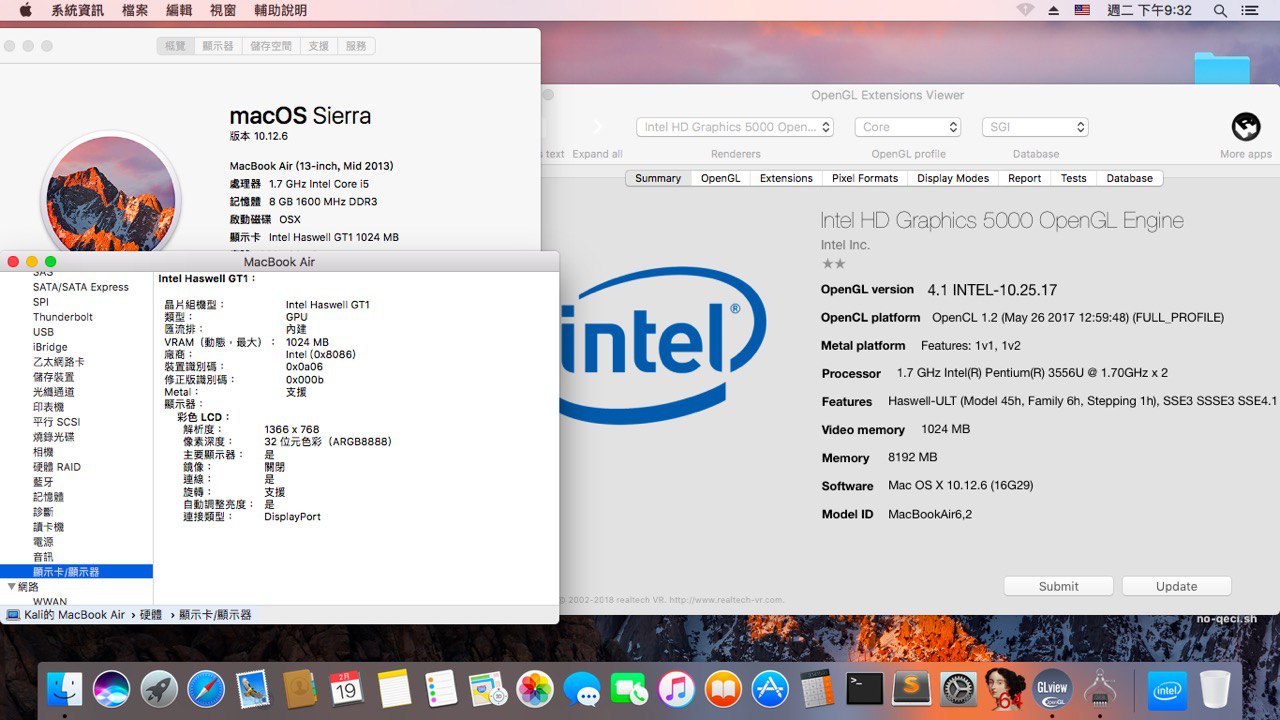Image resolution: width=1280 pixels, height=720 pixels.
Task: Switch to the Pixel Formats tab
Action: click(865, 178)
